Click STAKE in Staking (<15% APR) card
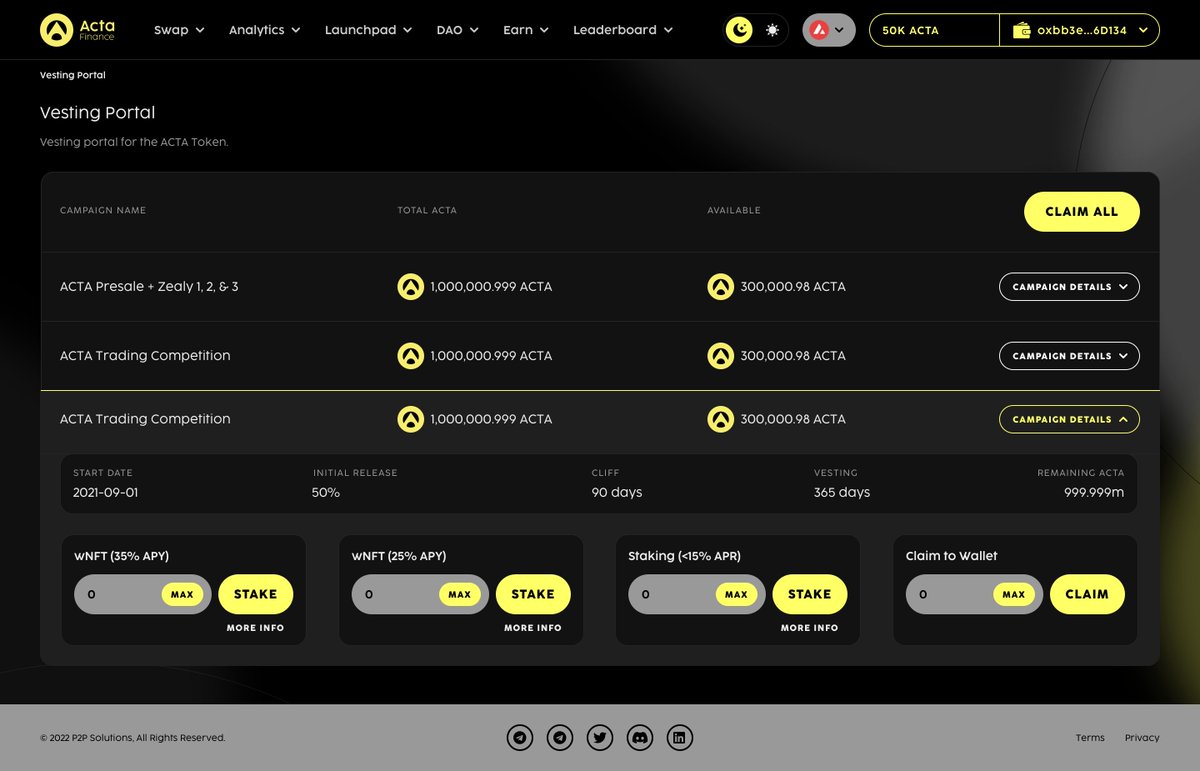 810,594
